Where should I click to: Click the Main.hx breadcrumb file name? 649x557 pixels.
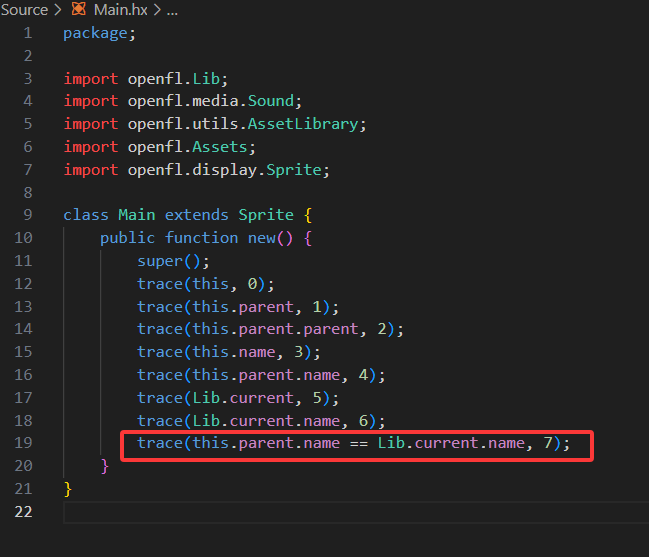pos(120,10)
